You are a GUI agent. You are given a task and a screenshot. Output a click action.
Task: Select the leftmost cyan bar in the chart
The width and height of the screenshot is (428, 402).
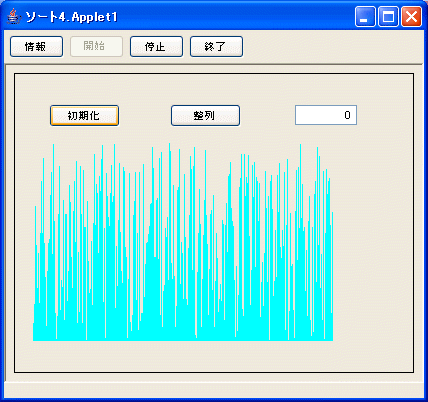click(34, 332)
